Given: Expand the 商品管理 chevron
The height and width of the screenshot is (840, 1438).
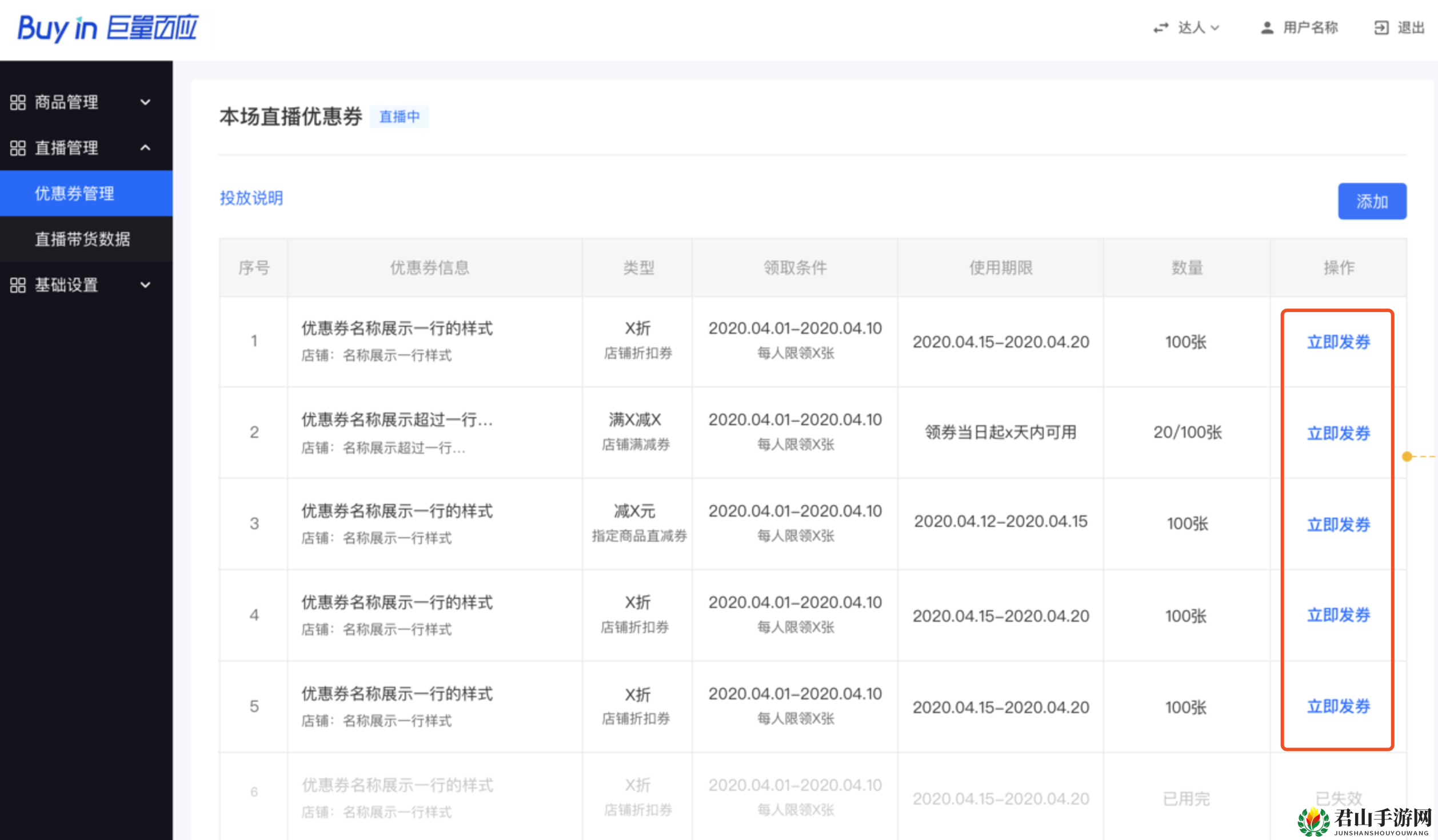Looking at the screenshot, I should 146,102.
